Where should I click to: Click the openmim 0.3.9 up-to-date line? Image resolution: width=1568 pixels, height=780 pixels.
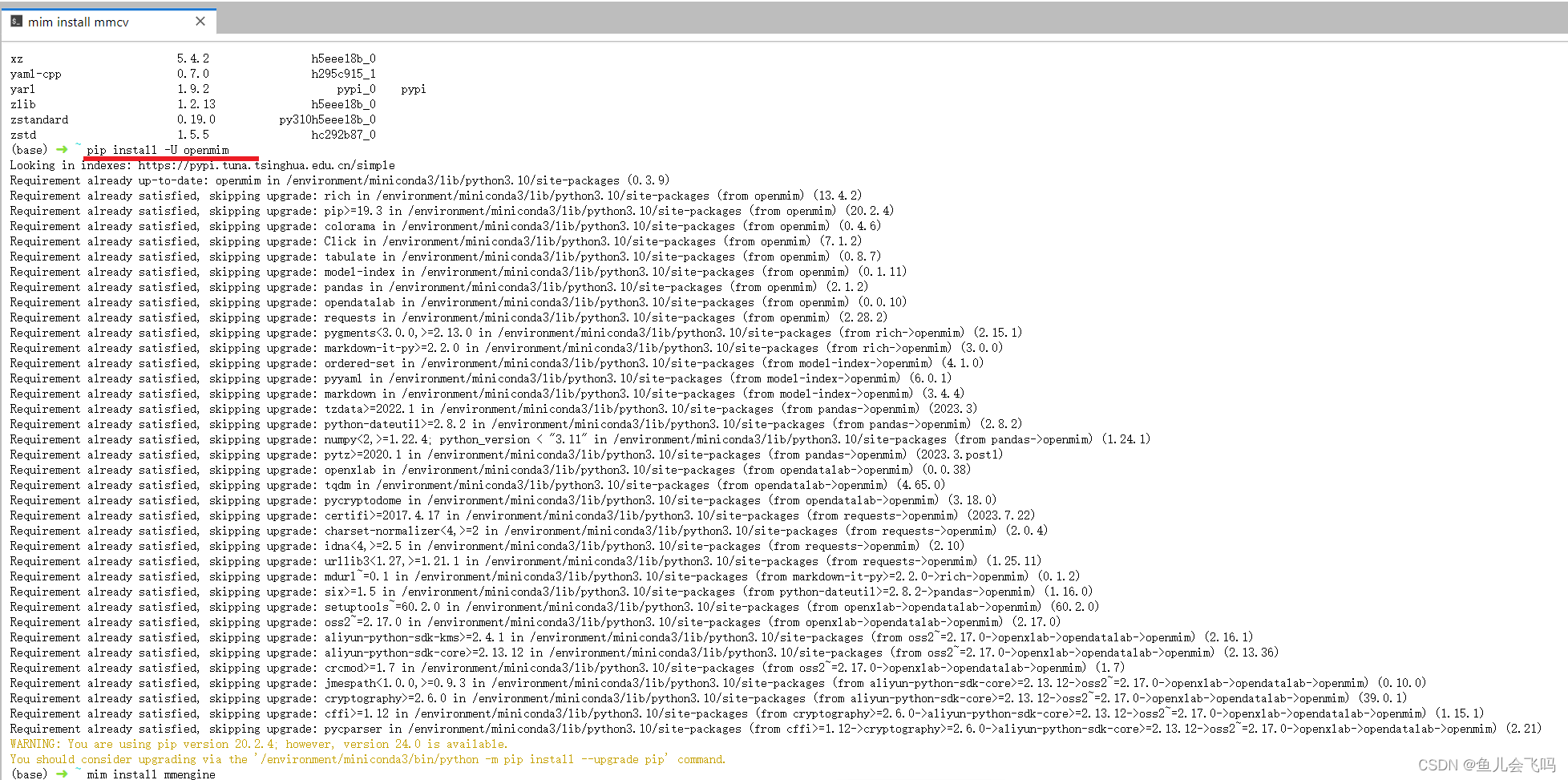tap(337, 180)
